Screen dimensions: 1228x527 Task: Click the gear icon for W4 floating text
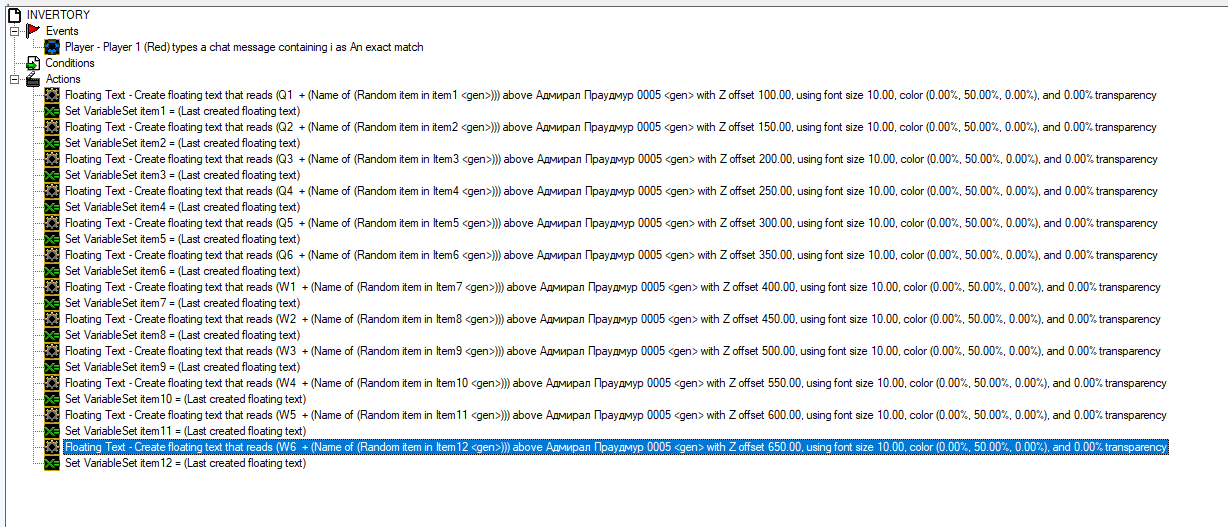coord(52,383)
